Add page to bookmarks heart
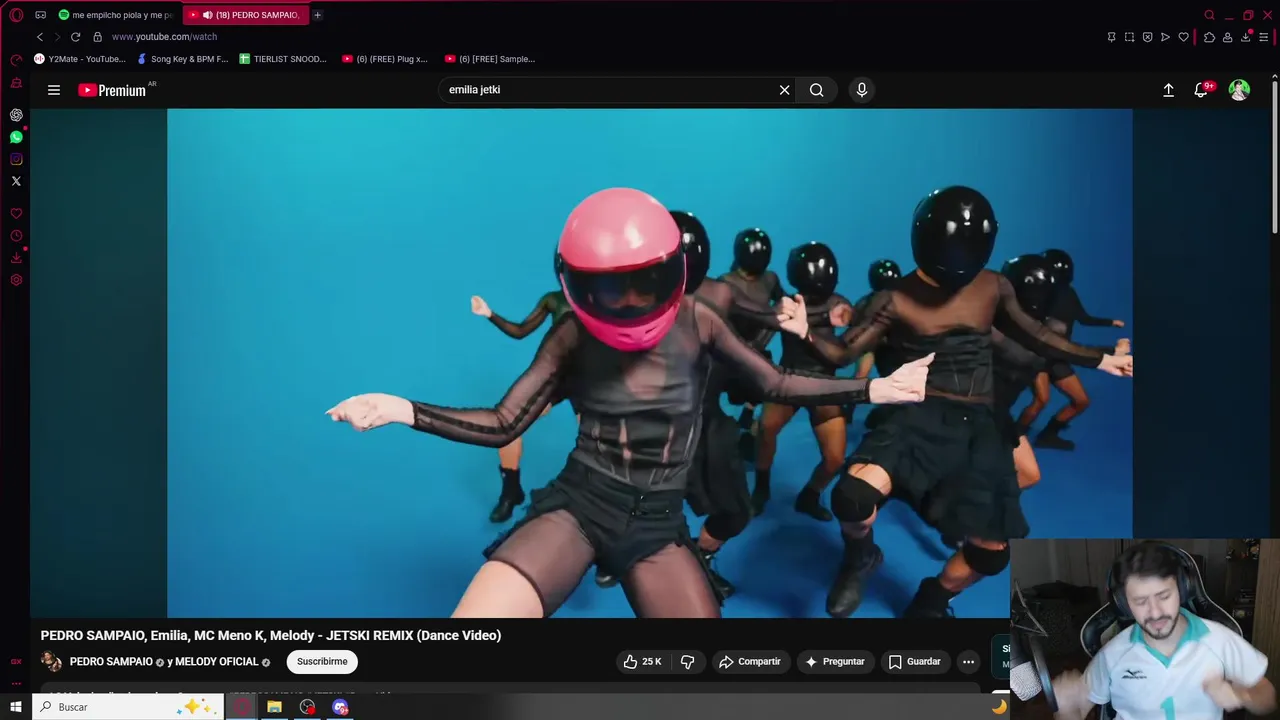 [1183, 37]
